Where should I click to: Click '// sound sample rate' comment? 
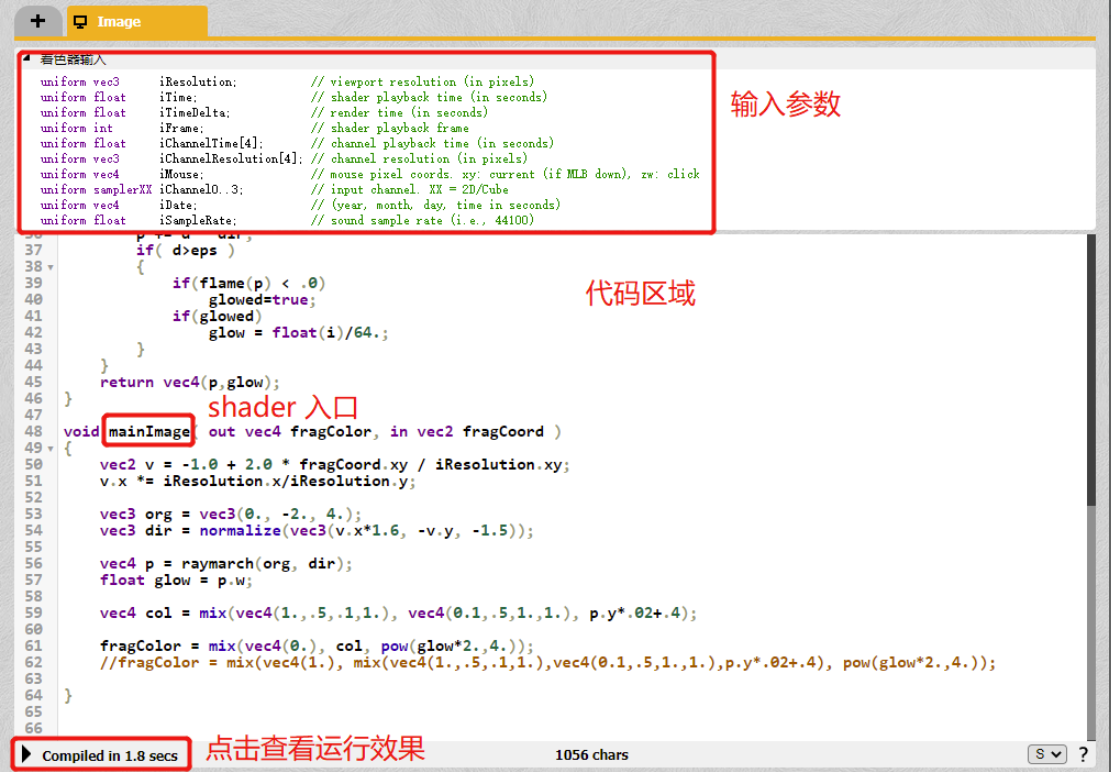click(422, 220)
